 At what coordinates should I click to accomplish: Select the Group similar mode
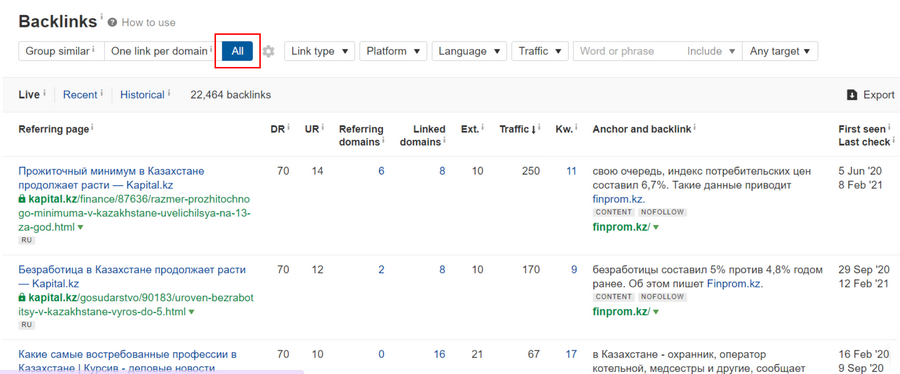[61, 51]
